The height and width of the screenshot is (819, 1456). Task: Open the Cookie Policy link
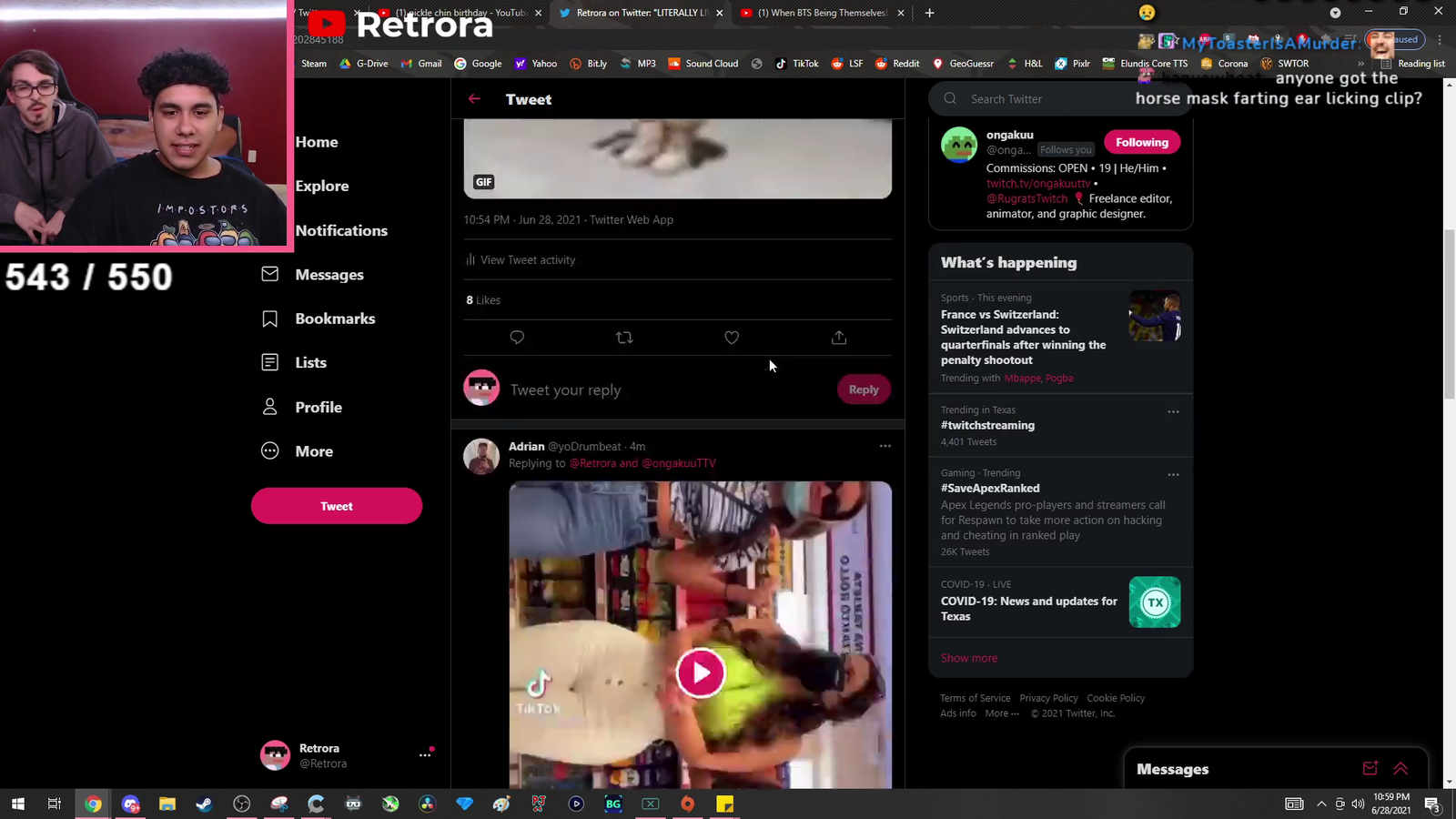tap(1116, 698)
